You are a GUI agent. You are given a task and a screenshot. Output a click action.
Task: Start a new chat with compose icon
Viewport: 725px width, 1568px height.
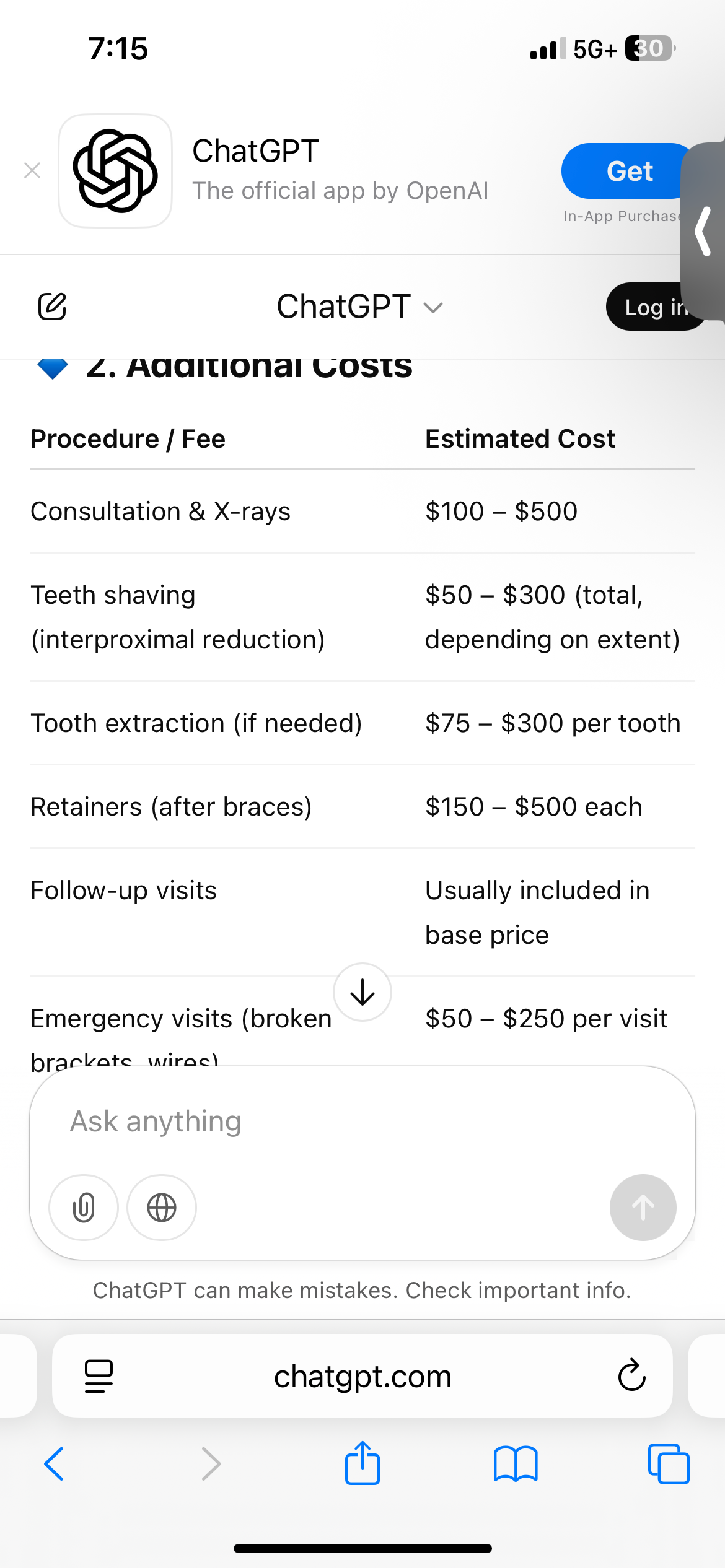pyautogui.click(x=52, y=307)
